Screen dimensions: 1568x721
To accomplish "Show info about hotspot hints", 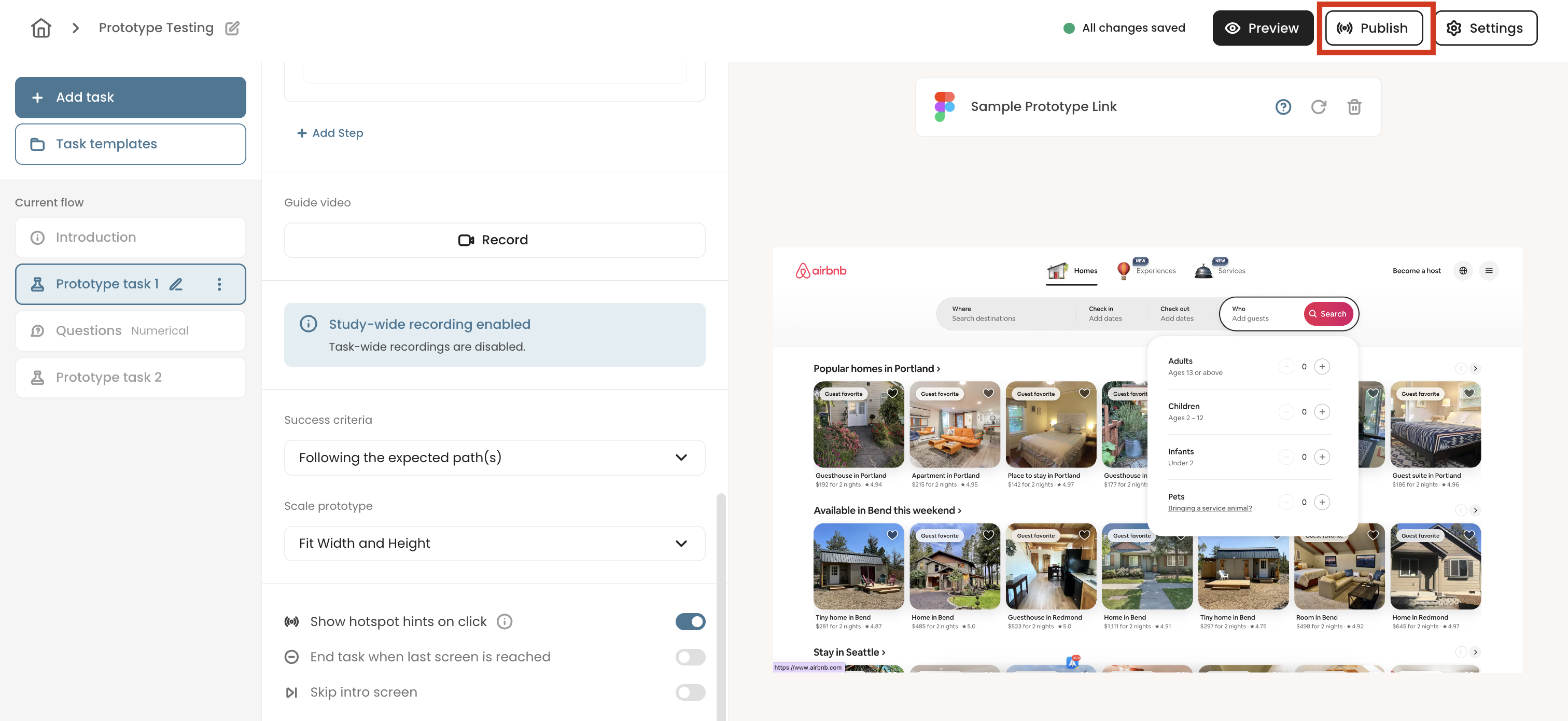I will coord(505,622).
